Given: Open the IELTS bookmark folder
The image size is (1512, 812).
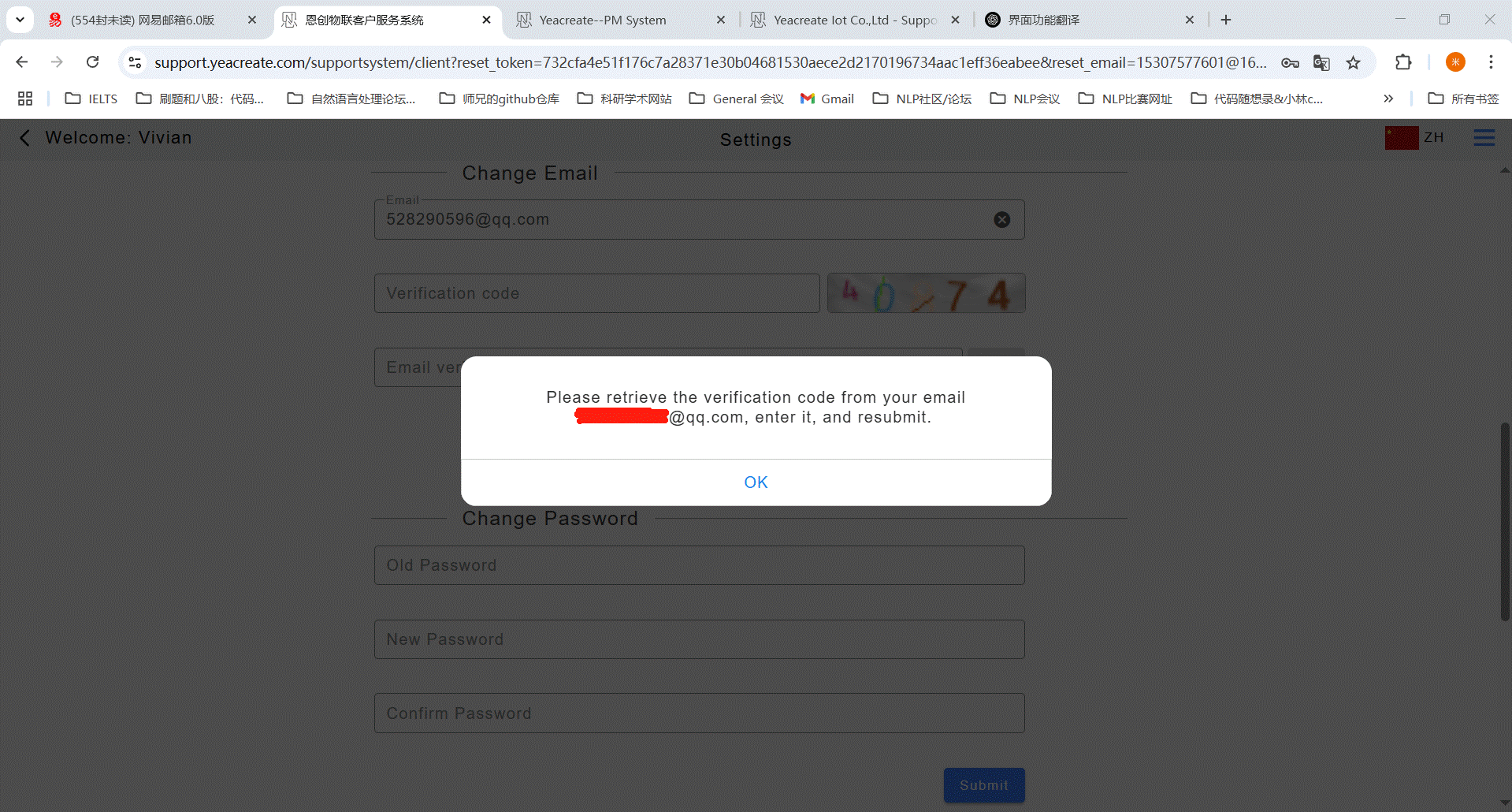Looking at the screenshot, I should coord(91,99).
